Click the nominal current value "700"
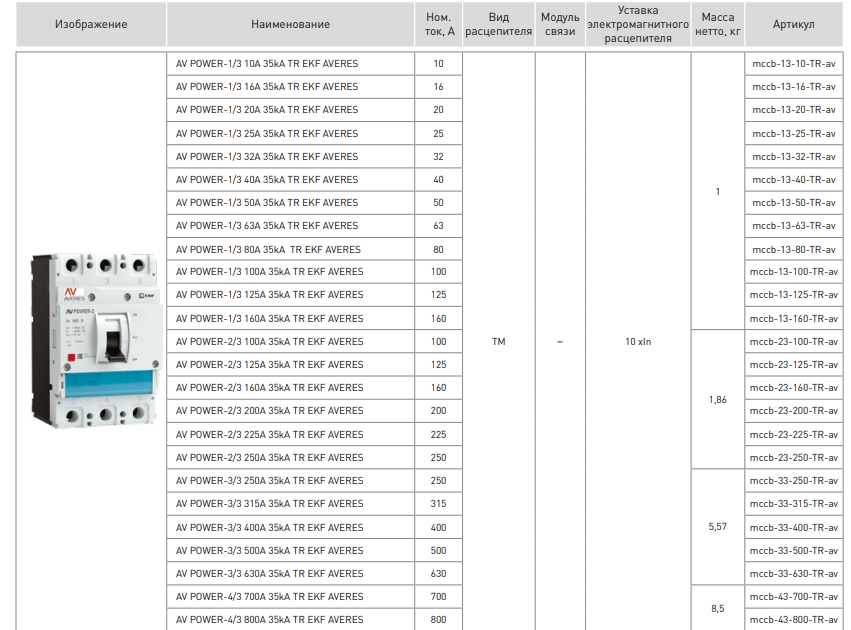The height and width of the screenshot is (630, 851). [439, 596]
